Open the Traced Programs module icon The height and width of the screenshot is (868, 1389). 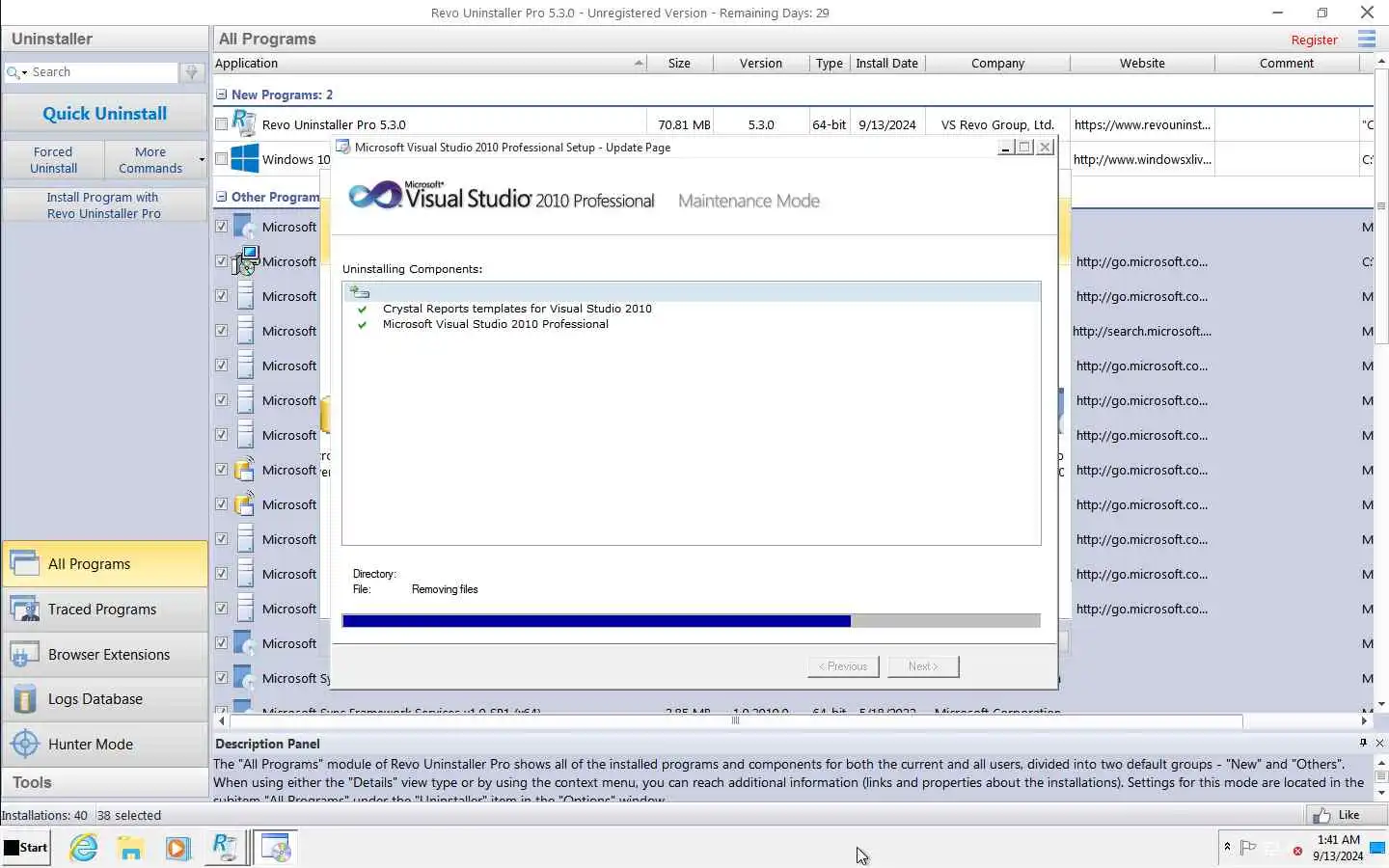pos(24,609)
